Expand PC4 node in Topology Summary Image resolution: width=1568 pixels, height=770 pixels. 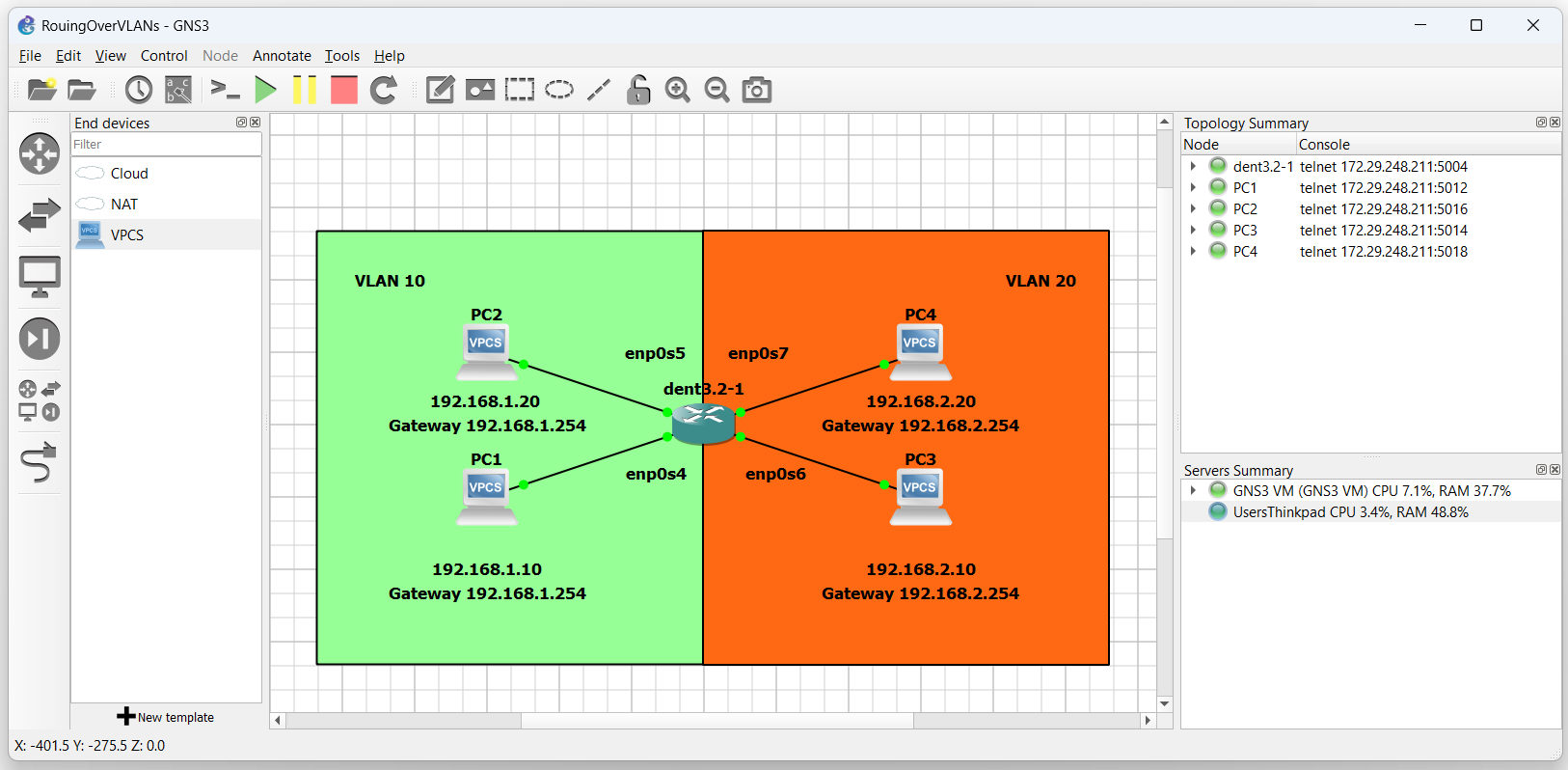click(1193, 251)
